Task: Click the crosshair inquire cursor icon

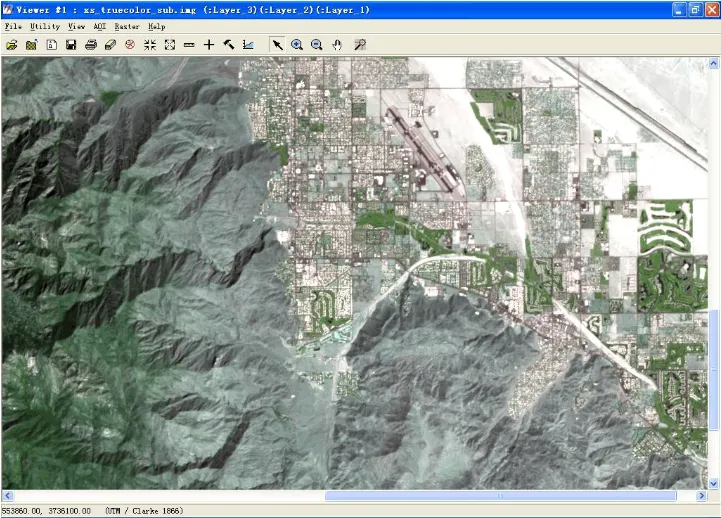Action: (x=209, y=45)
